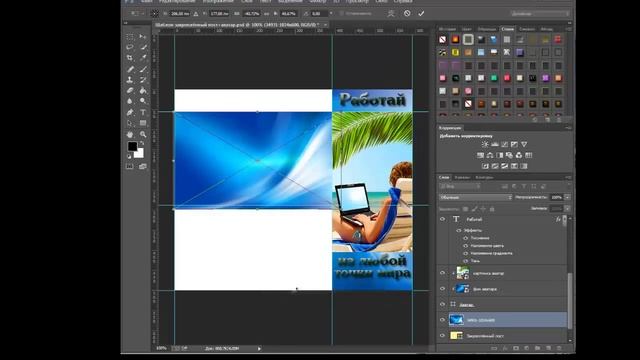640x360 pixels.
Task: Close the open document tab
Action: click(325, 25)
